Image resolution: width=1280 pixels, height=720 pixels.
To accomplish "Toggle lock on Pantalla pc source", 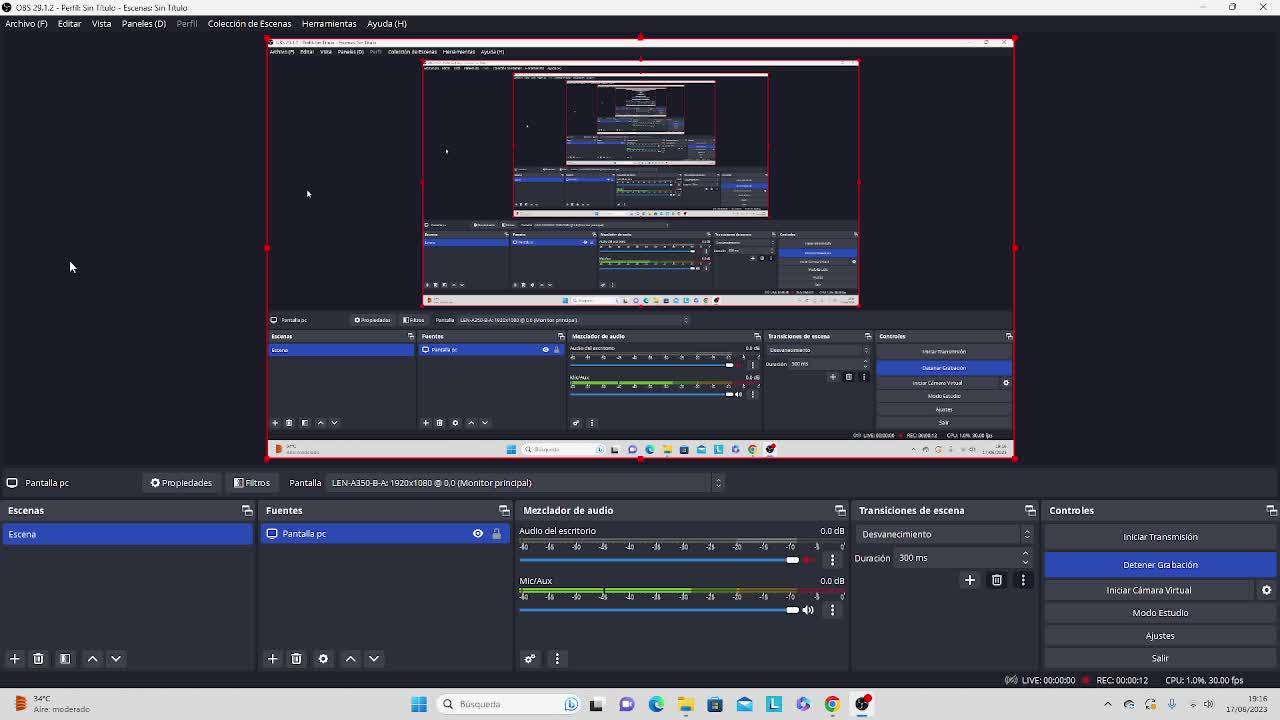I will tap(496, 534).
